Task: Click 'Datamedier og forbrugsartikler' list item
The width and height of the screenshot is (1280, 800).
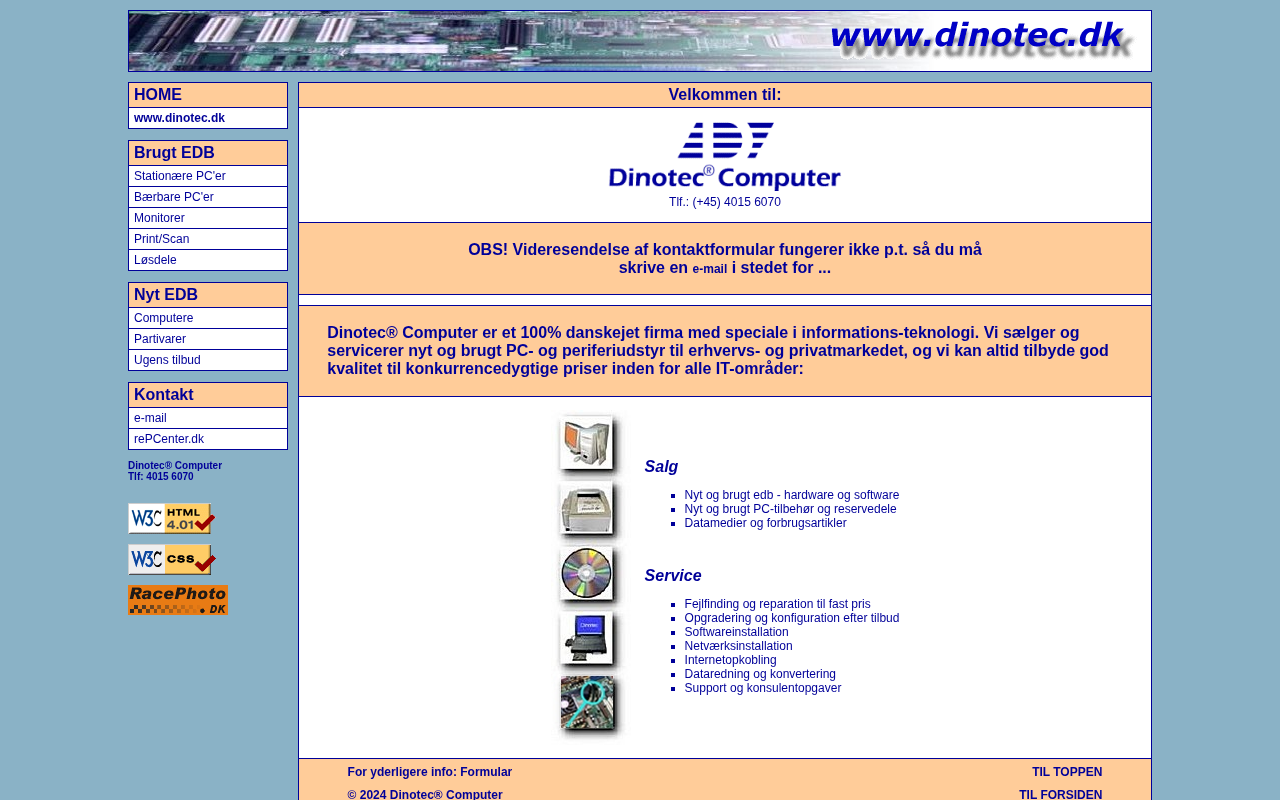Action: 765,523
